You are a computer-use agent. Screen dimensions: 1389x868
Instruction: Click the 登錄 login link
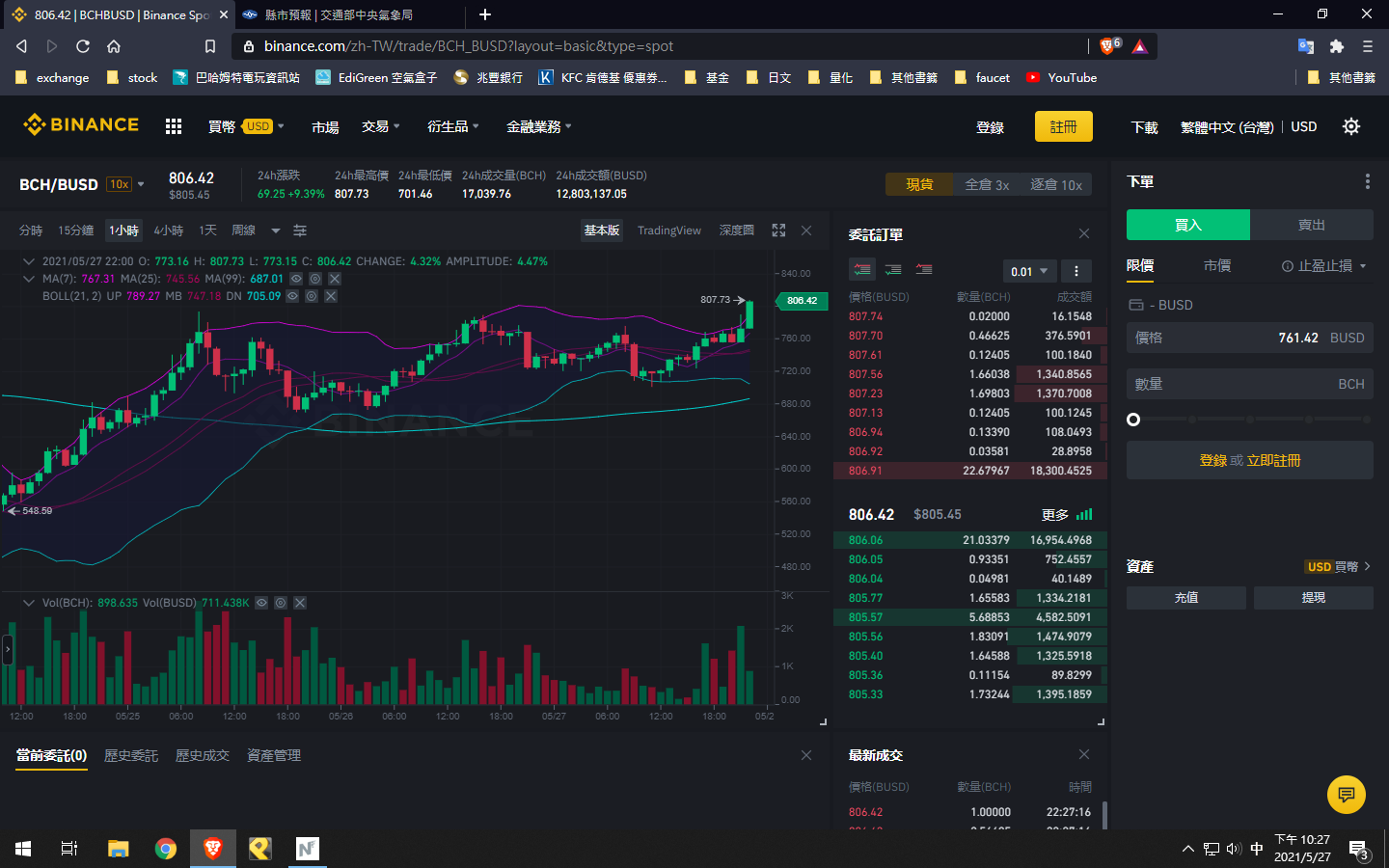click(x=990, y=127)
